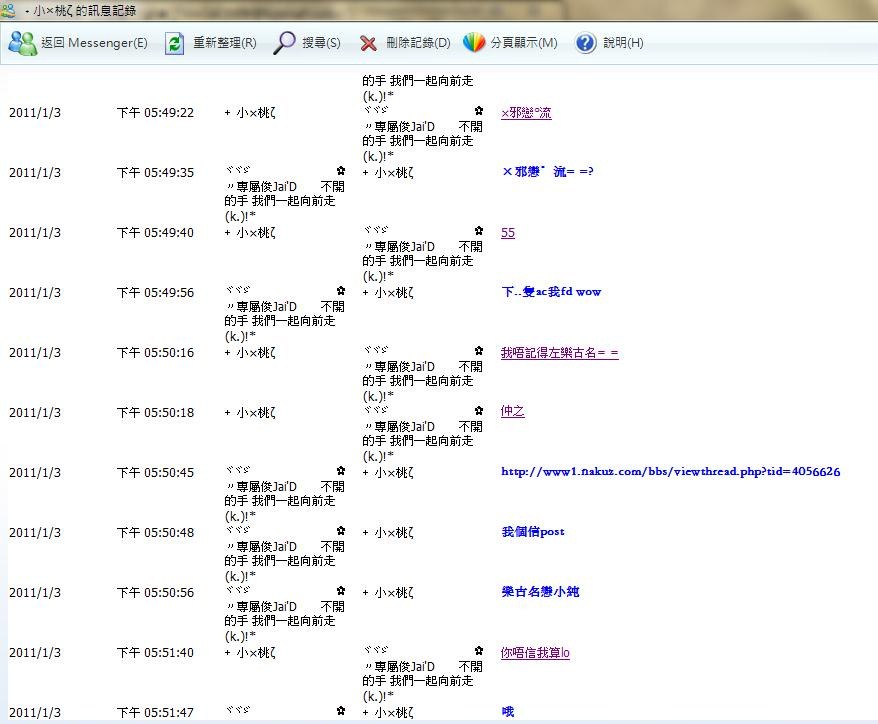
Task: Click the 仲之 message link
Action: pos(512,412)
